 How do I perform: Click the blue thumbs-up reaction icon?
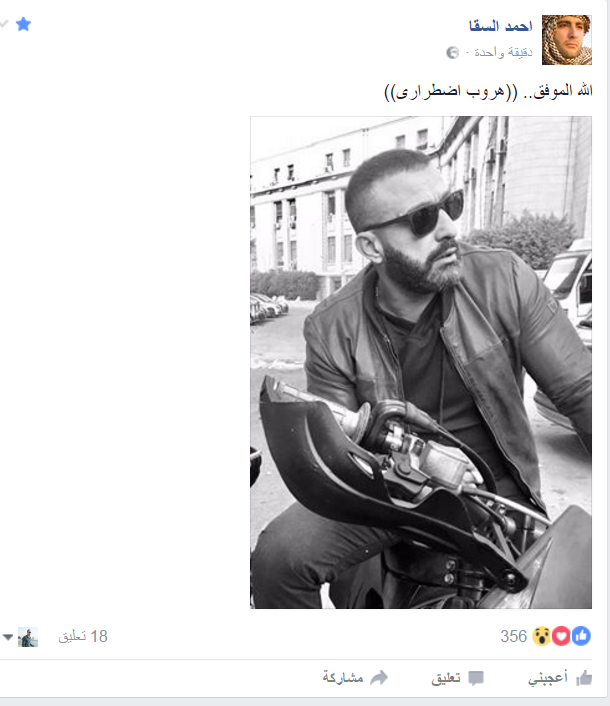pos(581,636)
